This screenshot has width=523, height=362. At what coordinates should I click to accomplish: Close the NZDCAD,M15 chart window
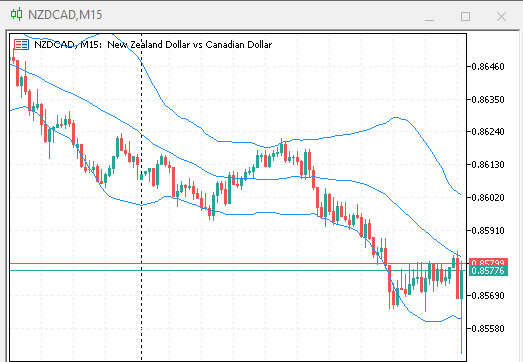pos(501,16)
